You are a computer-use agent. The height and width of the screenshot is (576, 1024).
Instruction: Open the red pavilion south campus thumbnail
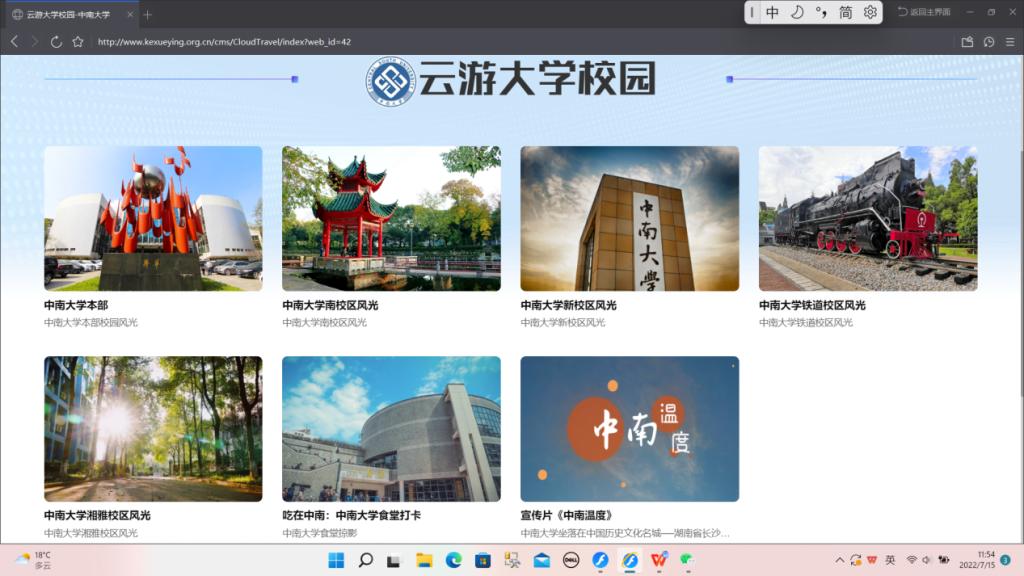391,219
